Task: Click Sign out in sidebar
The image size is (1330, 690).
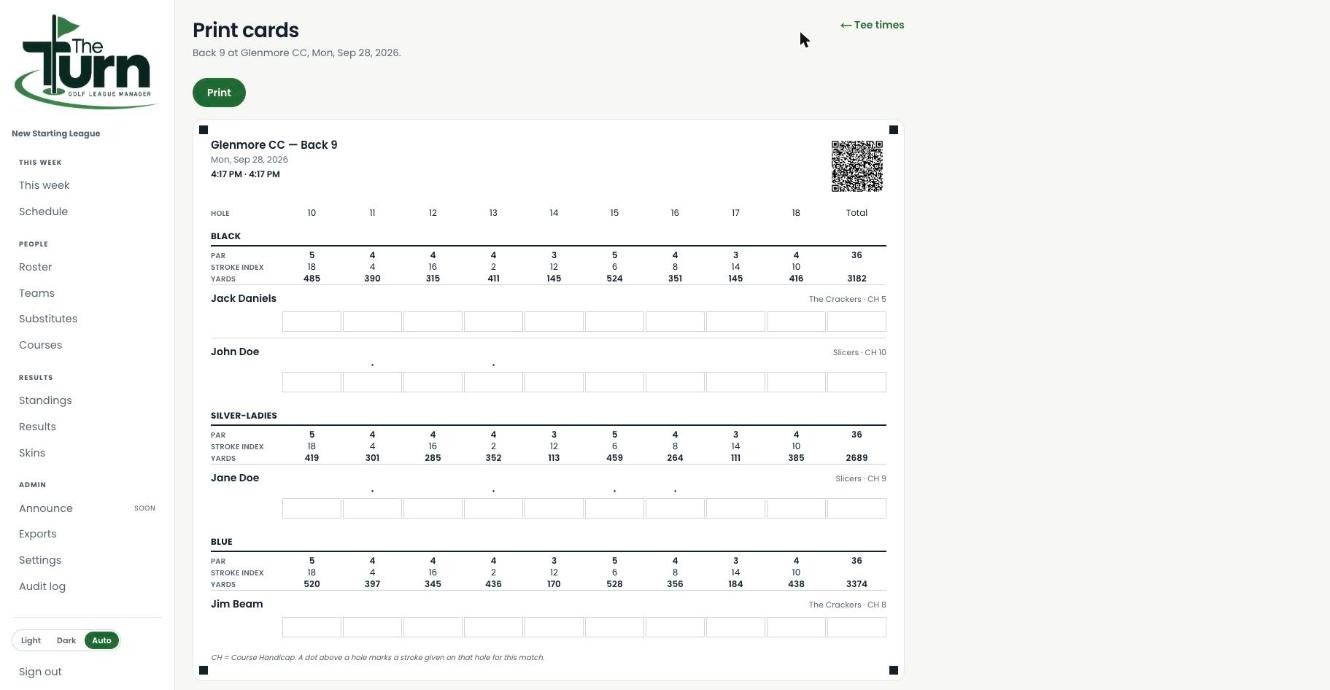Action: point(40,672)
